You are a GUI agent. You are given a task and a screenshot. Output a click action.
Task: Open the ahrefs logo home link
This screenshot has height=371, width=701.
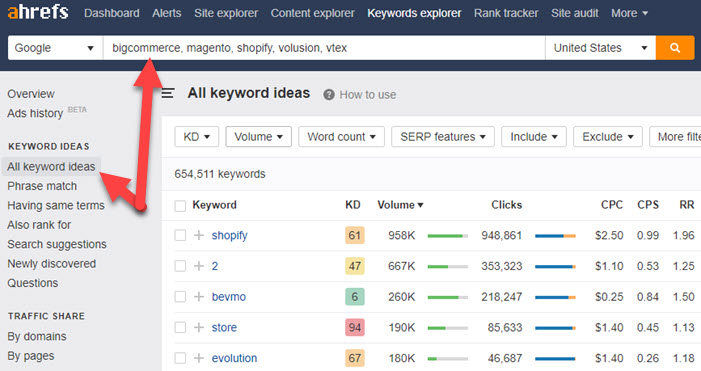click(x=38, y=12)
